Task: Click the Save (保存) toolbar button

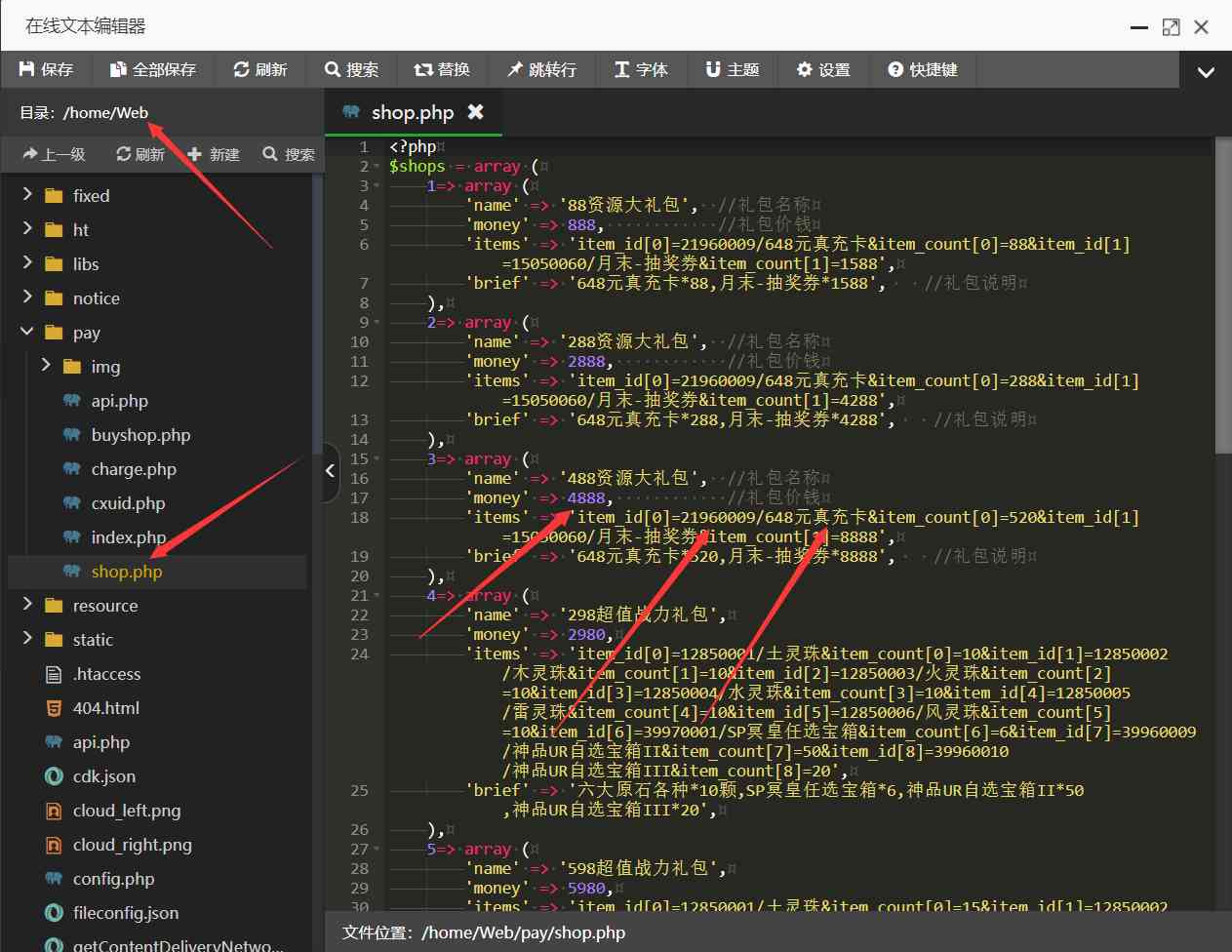Action: tap(46, 69)
